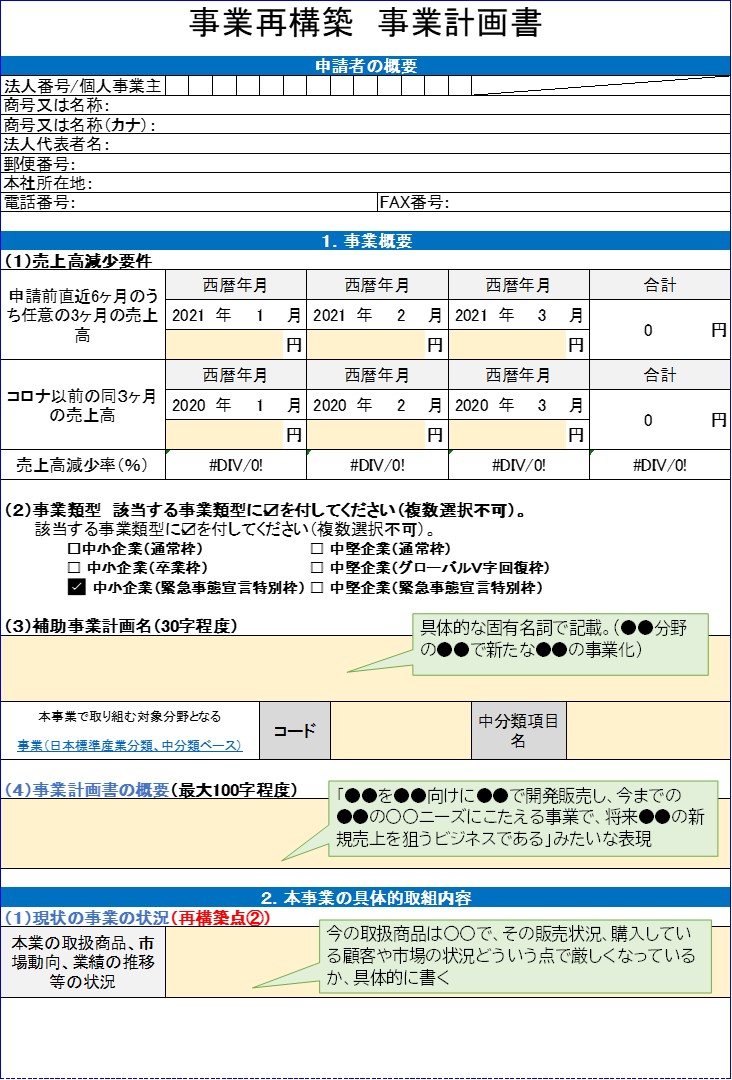732x1080 pixels.
Task: Click the 本事業で取り組む対象分野となる text
Action: pyautogui.click(x=129, y=717)
